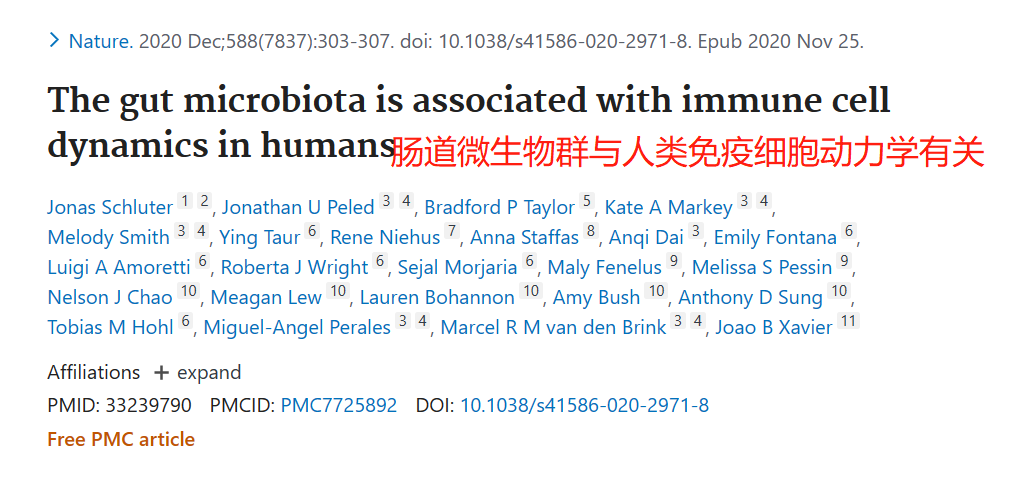Select author Anna Staffas
This screenshot has width=1030, height=486.
pyautogui.click(x=524, y=237)
